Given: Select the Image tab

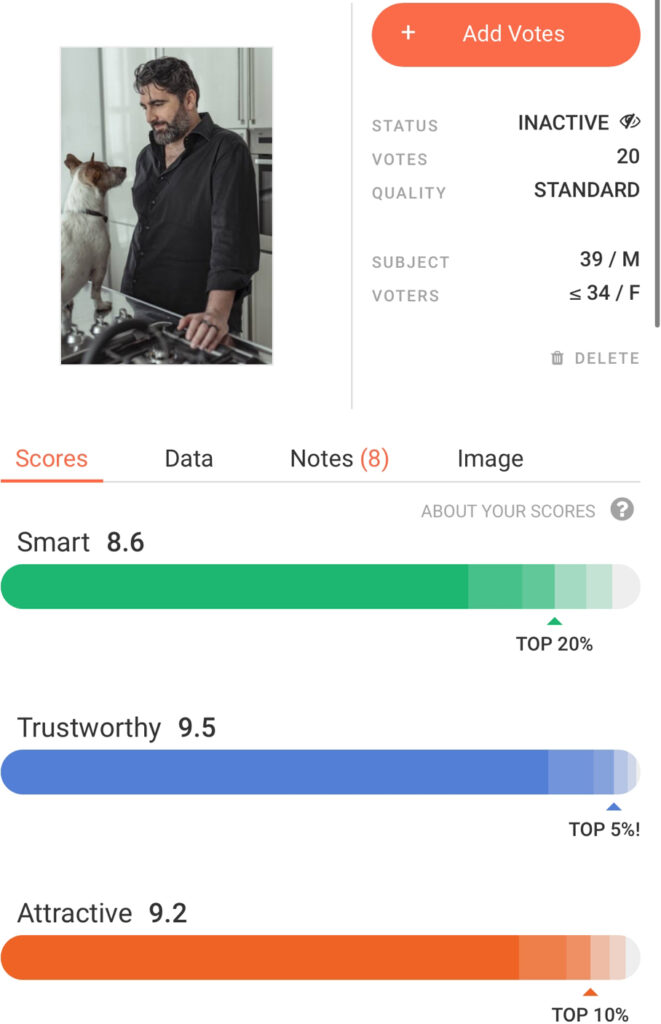Looking at the screenshot, I should pyautogui.click(x=490, y=459).
